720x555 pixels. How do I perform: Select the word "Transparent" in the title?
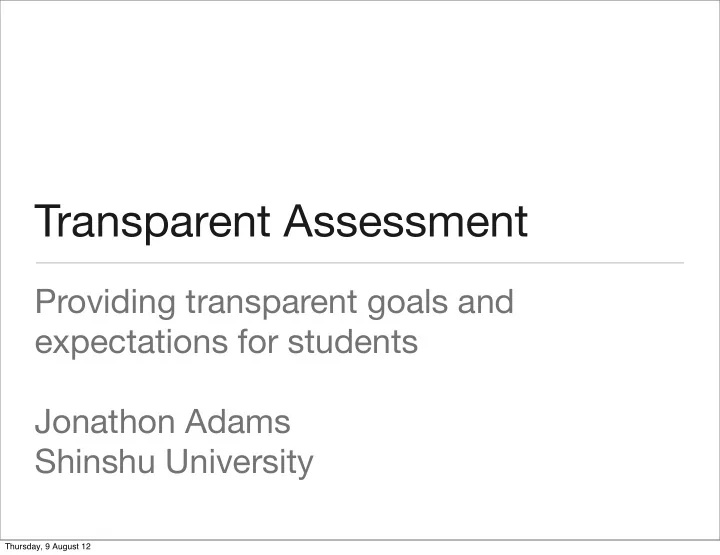(x=152, y=222)
